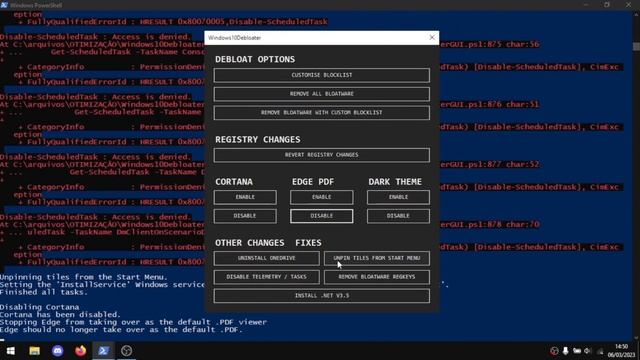Disable Edge PDF
The height and width of the screenshot is (360, 640).
pyautogui.click(x=322, y=216)
